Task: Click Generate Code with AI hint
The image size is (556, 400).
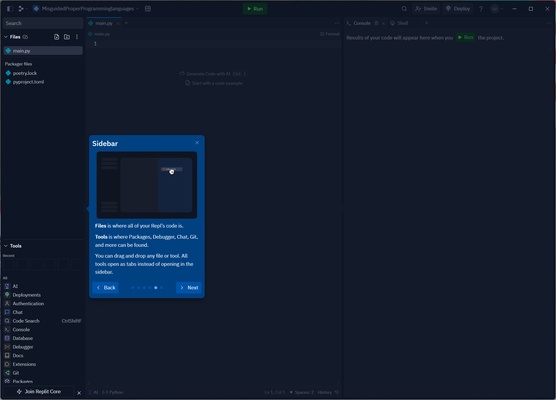Action: (212, 74)
